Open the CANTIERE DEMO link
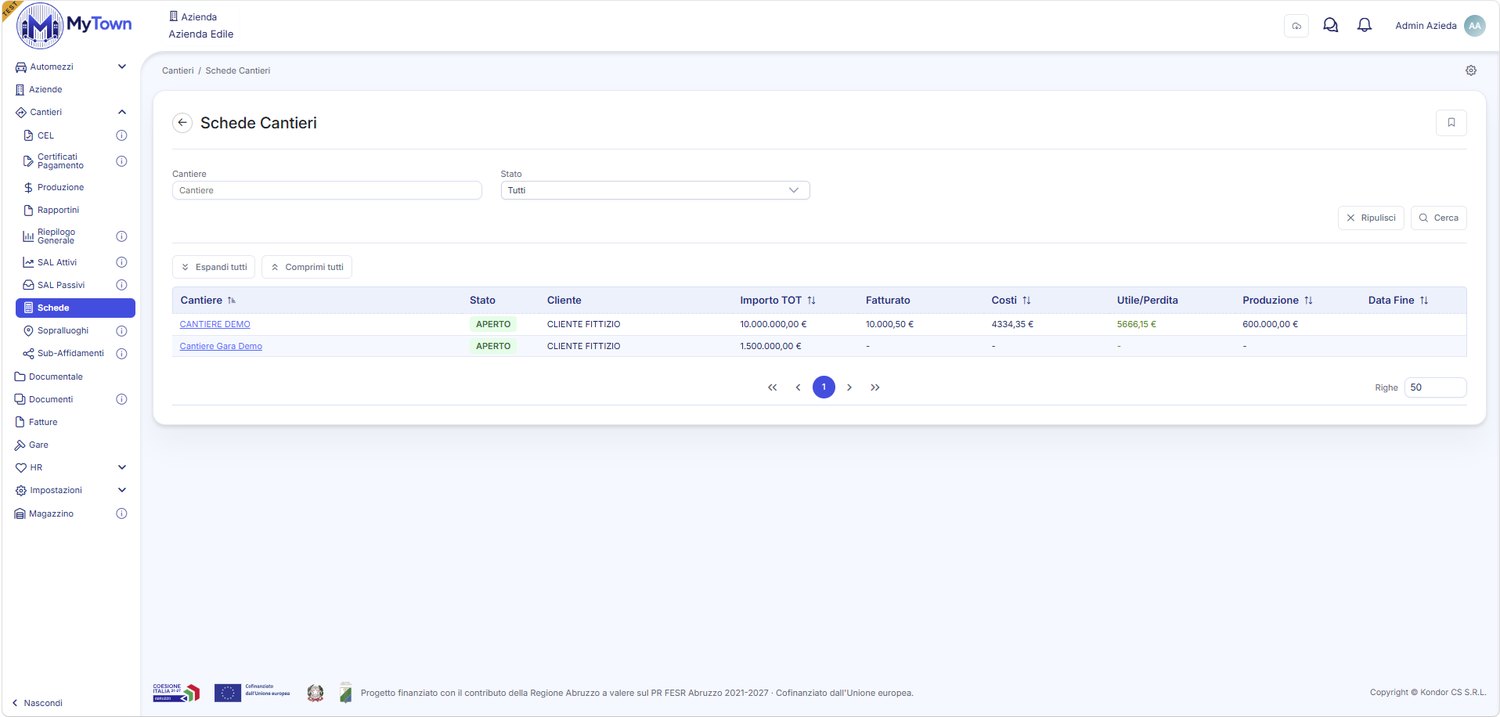 tap(215, 324)
